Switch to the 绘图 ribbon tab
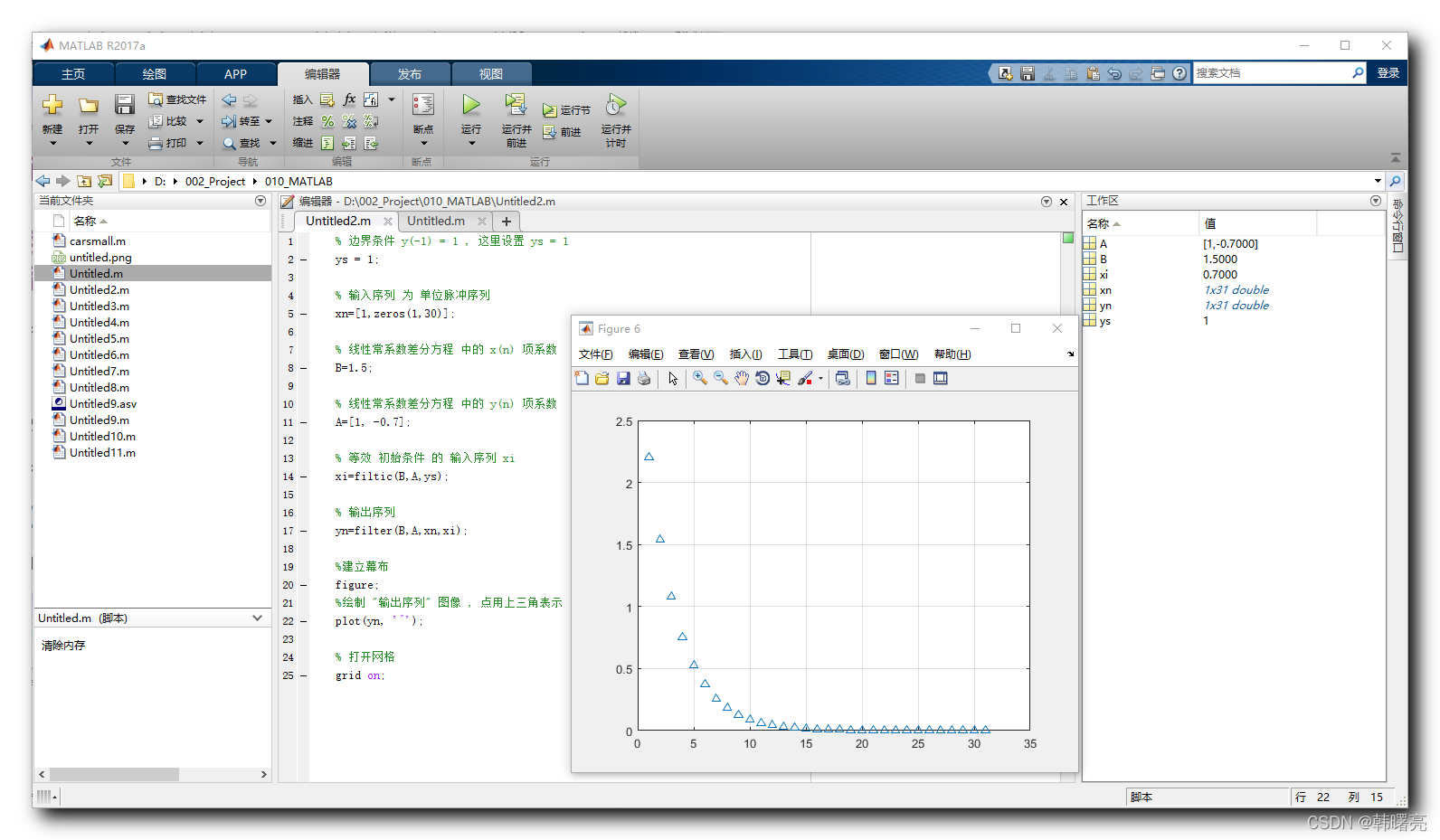The height and width of the screenshot is (840, 1440). (x=155, y=74)
